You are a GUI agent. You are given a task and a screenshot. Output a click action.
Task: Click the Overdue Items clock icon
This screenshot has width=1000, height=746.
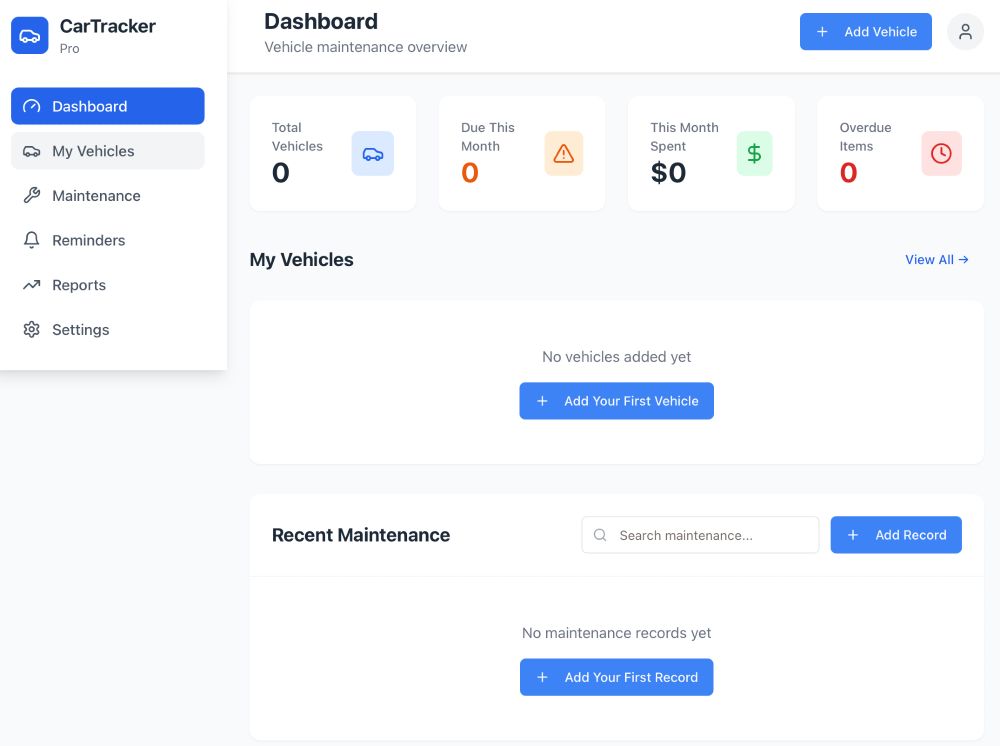tap(941, 153)
